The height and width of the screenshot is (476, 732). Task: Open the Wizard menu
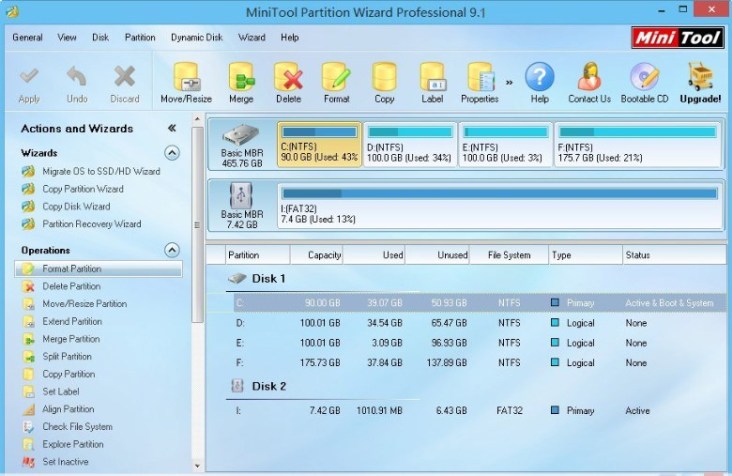252,37
